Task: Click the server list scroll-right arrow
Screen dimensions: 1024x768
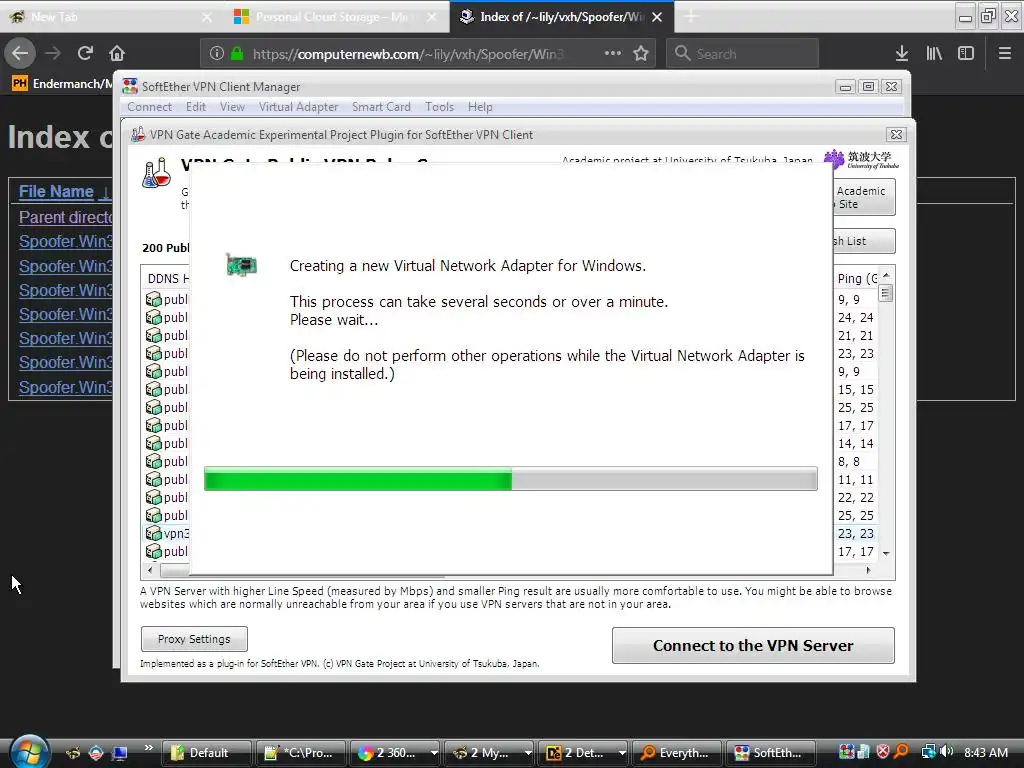Action: (x=868, y=569)
